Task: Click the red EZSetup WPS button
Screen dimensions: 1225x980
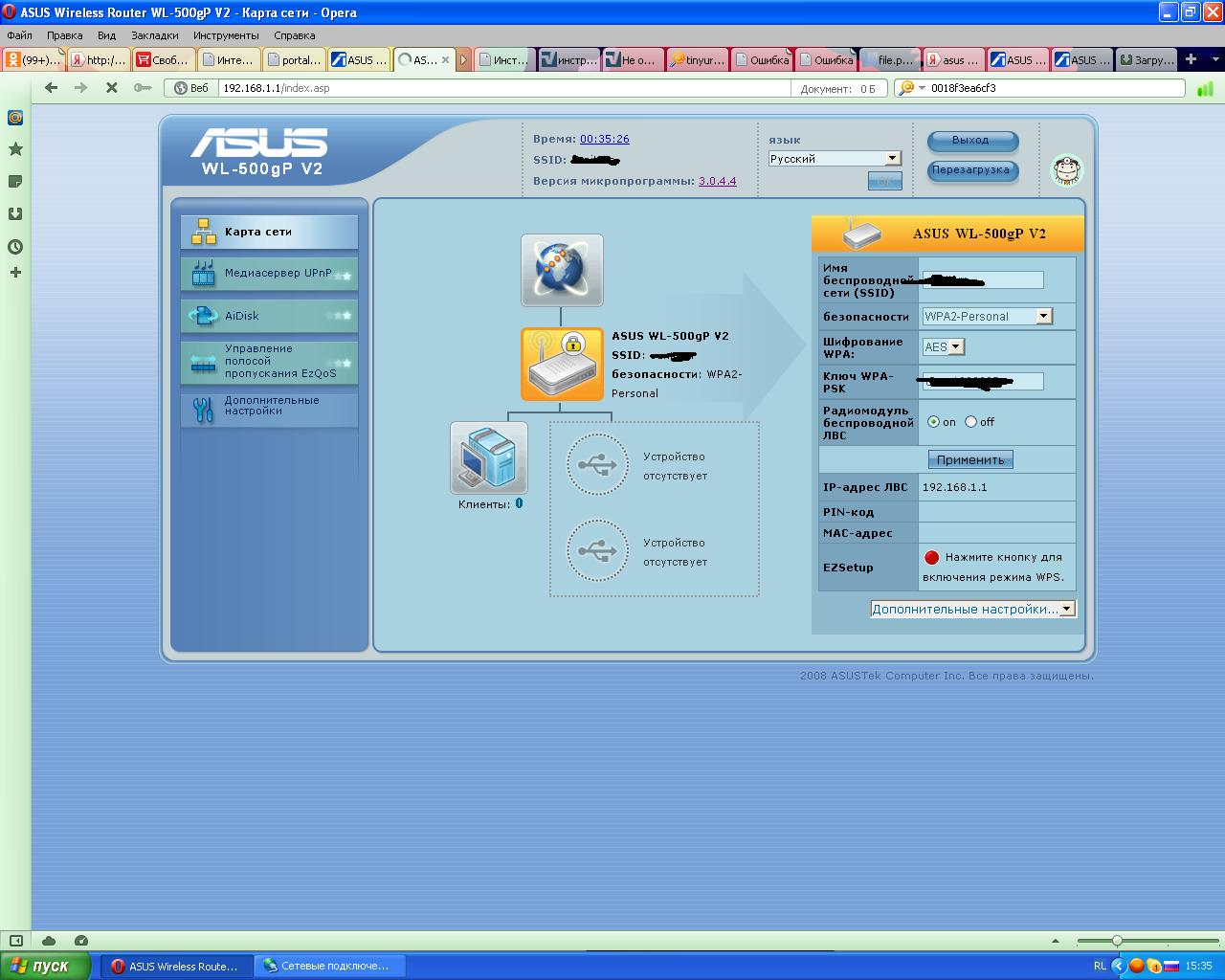Action: point(931,557)
